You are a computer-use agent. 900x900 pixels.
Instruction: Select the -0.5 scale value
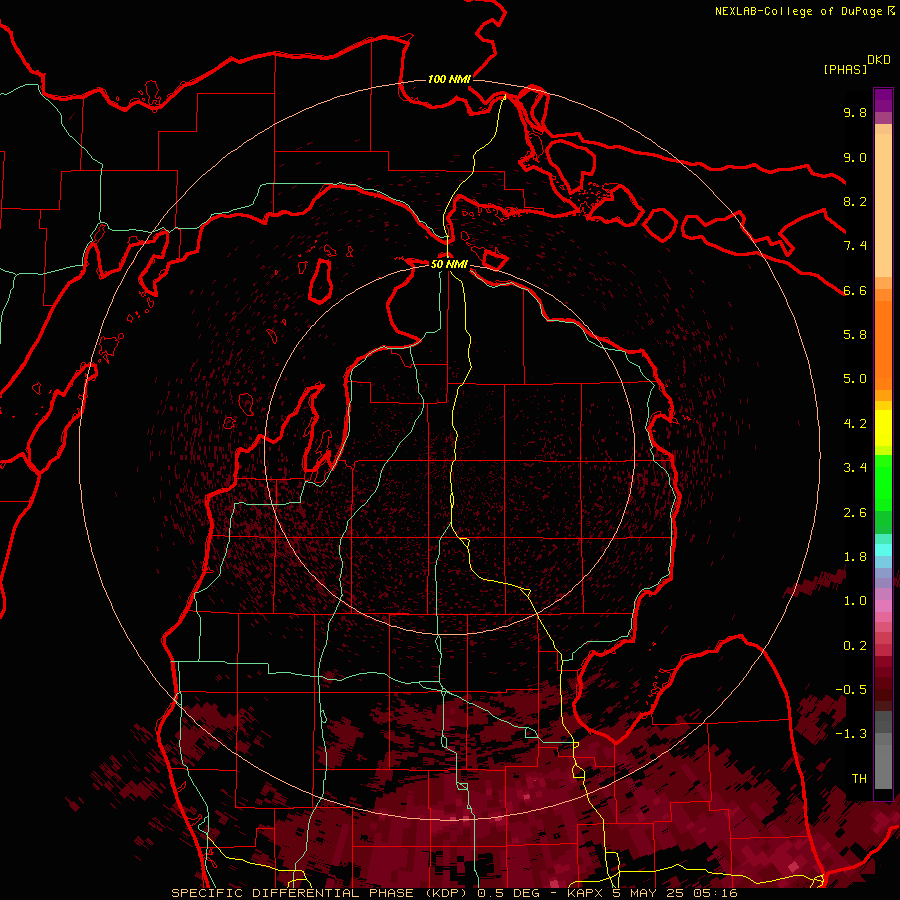click(x=851, y=690)
